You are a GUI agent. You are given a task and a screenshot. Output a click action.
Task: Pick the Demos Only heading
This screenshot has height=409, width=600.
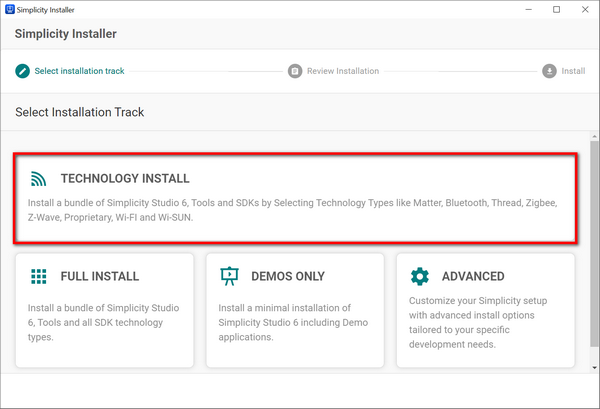[x=288, y=276]
